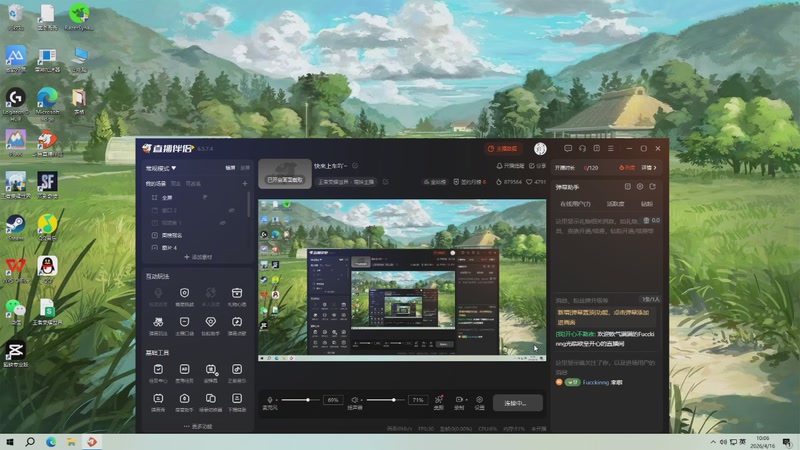Screen dimensions: 800x450
Task: Open 弹幕玩法 game controller icon
Action: 158,322
